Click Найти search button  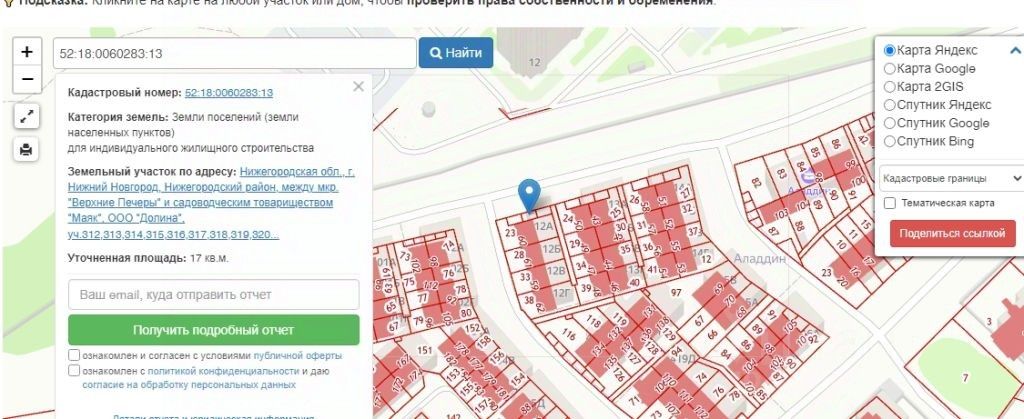pyautogui.click(x=456, y=53)
